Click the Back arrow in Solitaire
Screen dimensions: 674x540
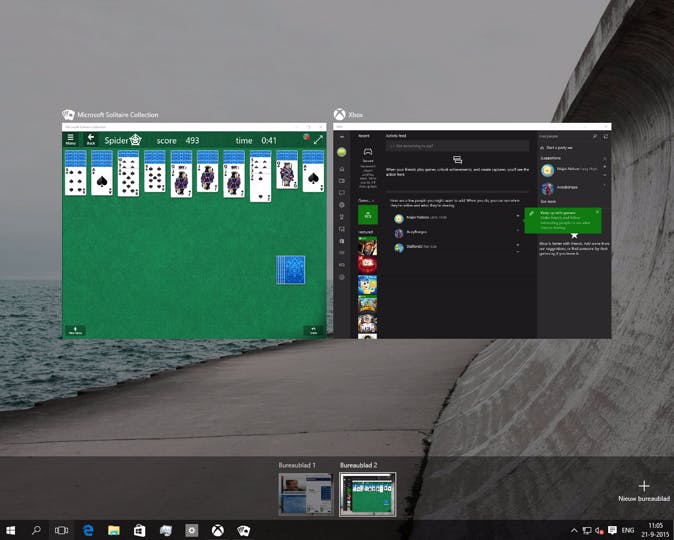(91, 139)
